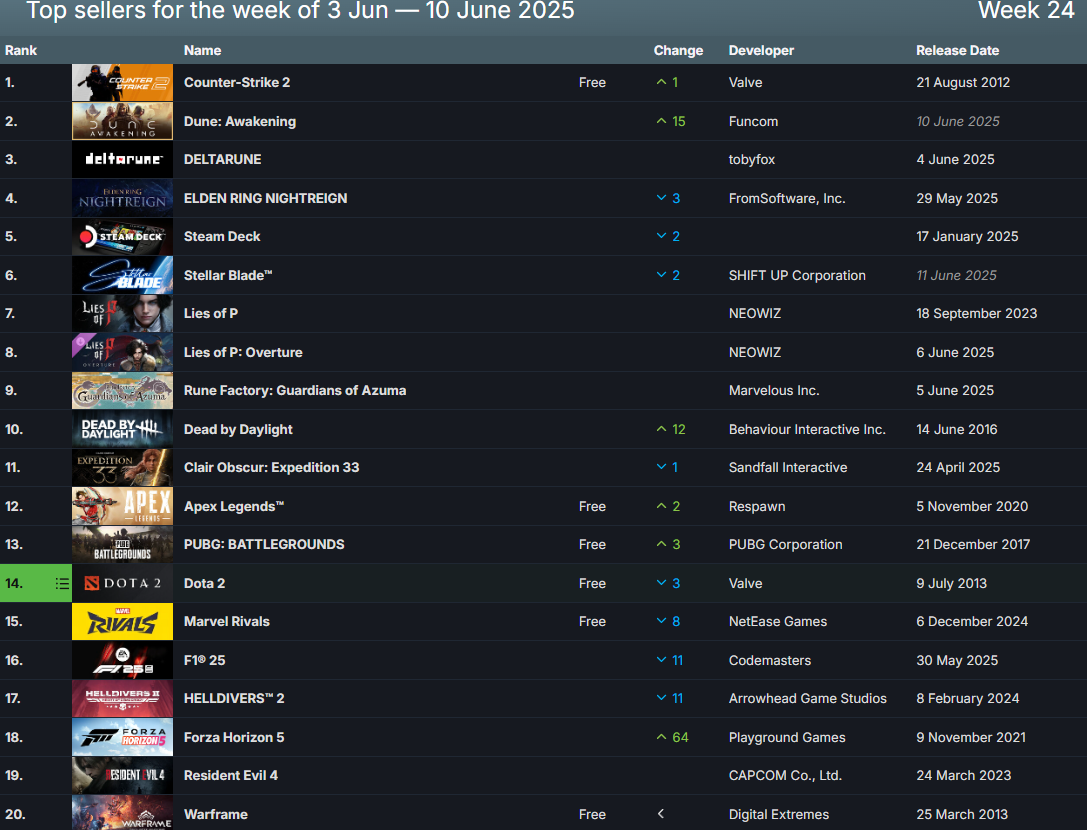Sort by the Change column header
Viewport: 1087px width, 830px height.
(x=678, y=51)
